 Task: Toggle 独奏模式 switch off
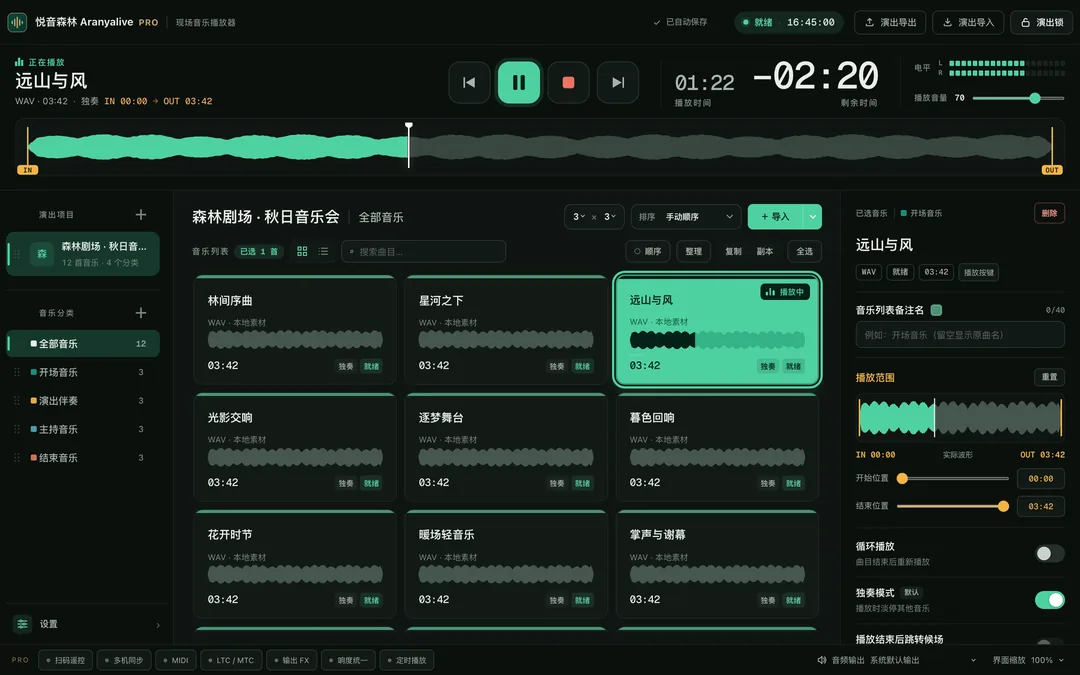(x=1050, y=600)
